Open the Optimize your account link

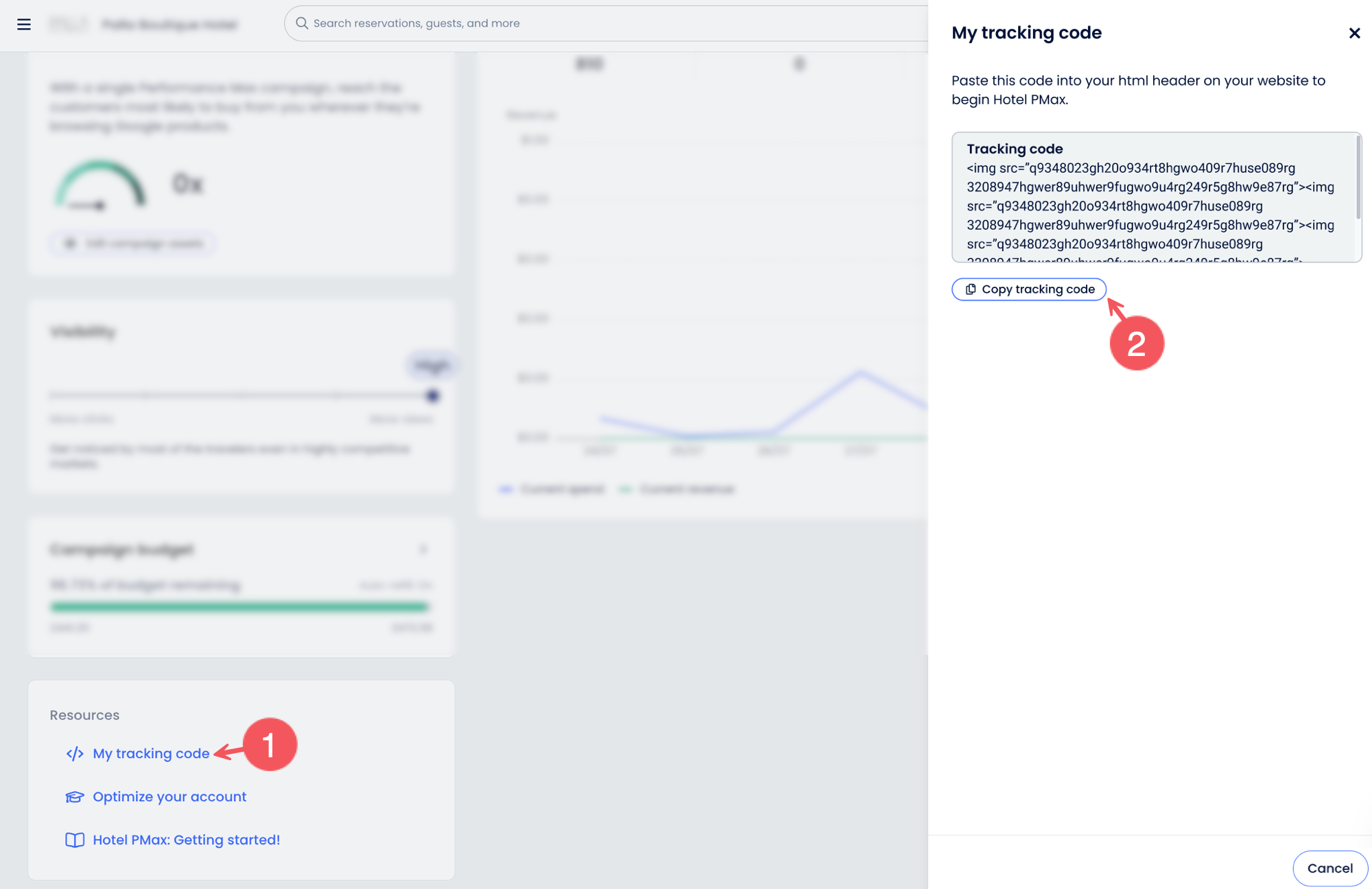pos(169,797)
